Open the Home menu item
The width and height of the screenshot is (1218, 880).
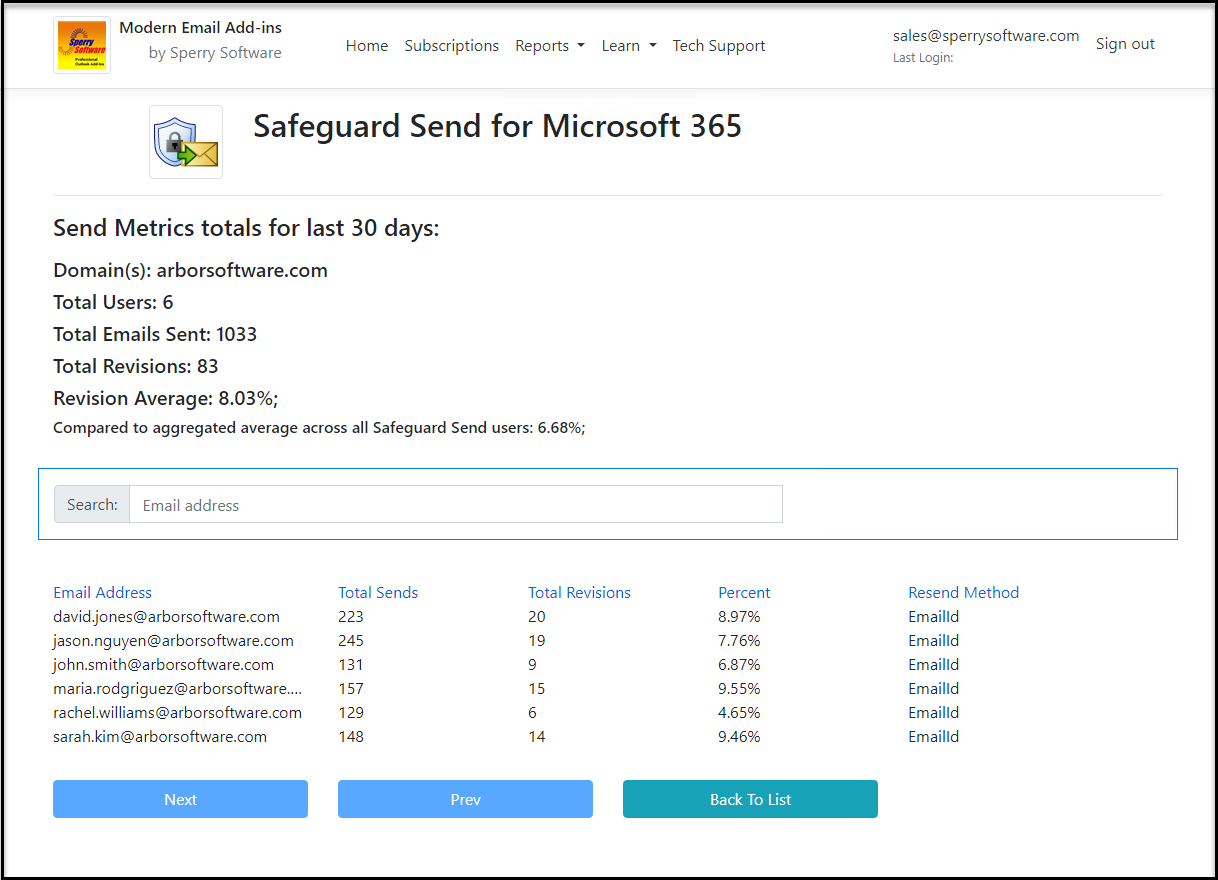click(x=367, y=45)
